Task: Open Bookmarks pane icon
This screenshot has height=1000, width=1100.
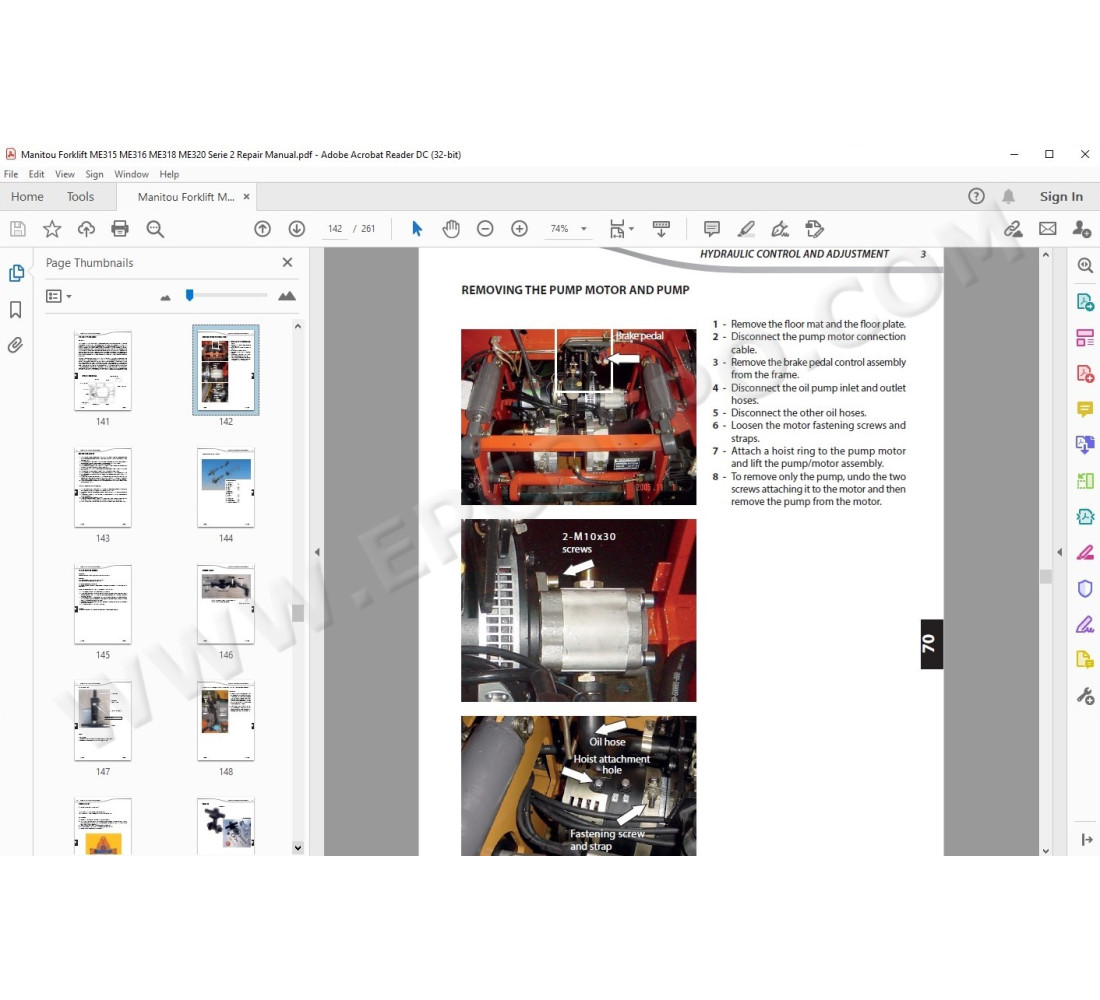Action: point(16,309)
